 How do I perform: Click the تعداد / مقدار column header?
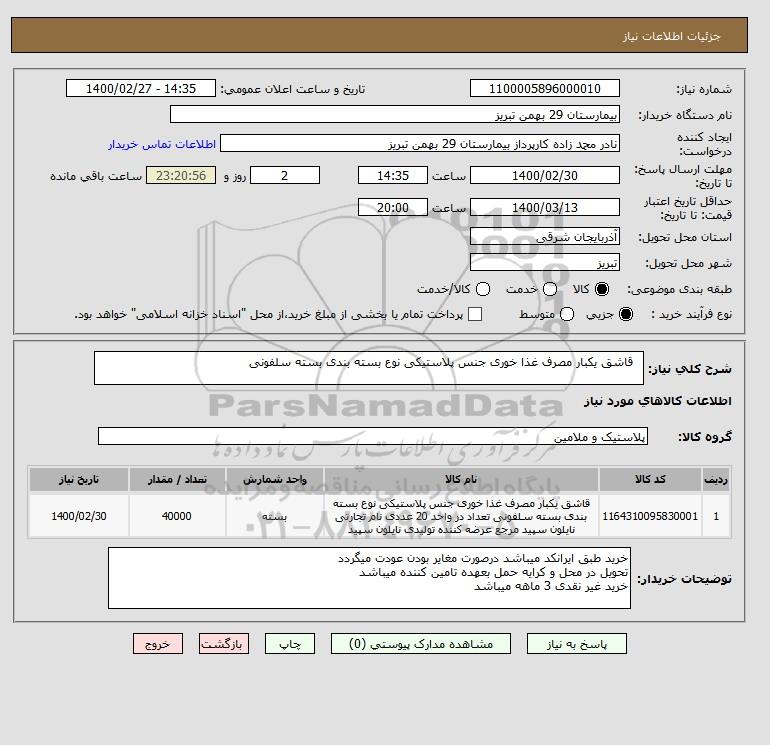(177, 479)
